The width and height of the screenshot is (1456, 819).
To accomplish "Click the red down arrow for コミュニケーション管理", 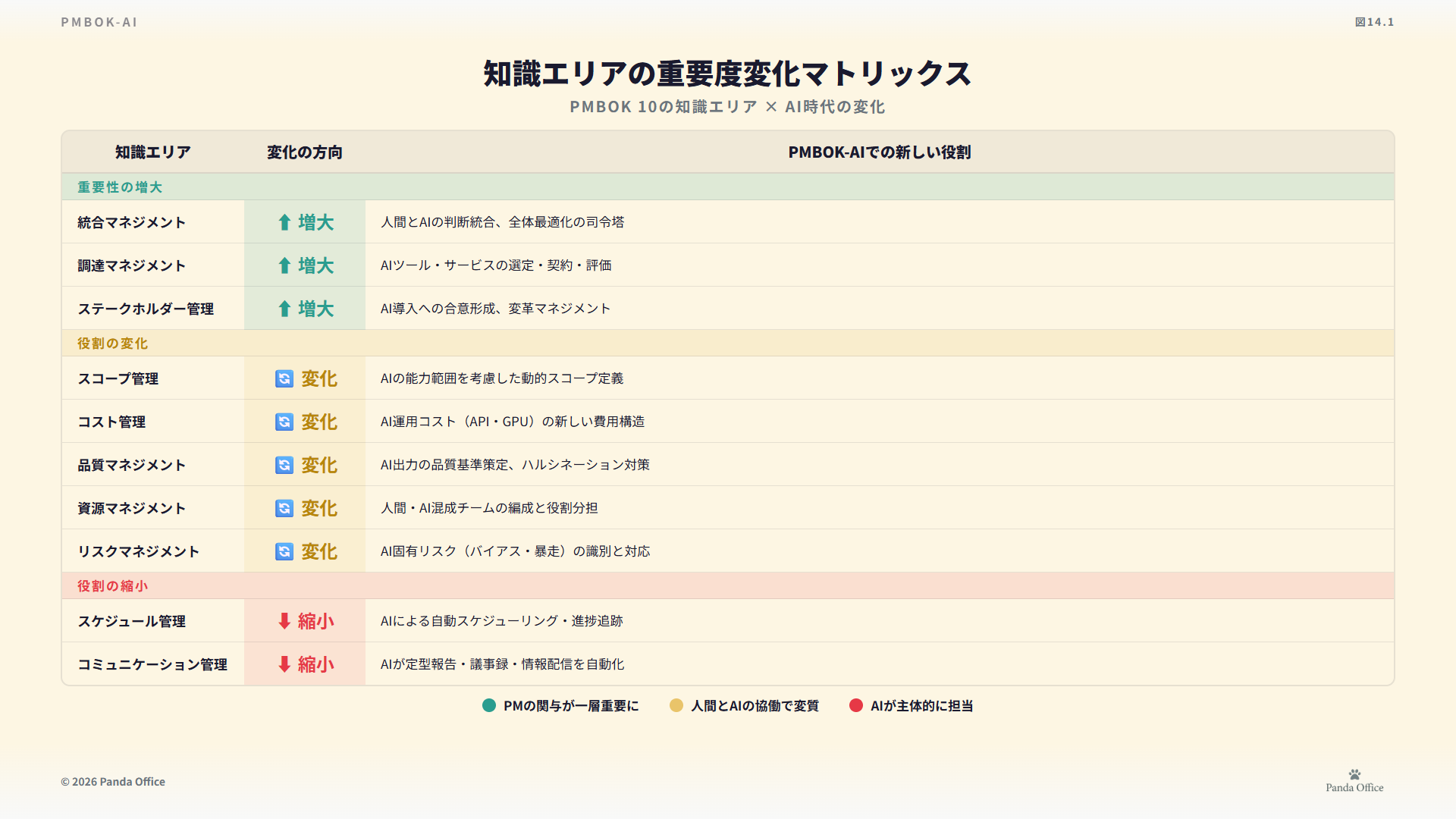I will [284, 664].
